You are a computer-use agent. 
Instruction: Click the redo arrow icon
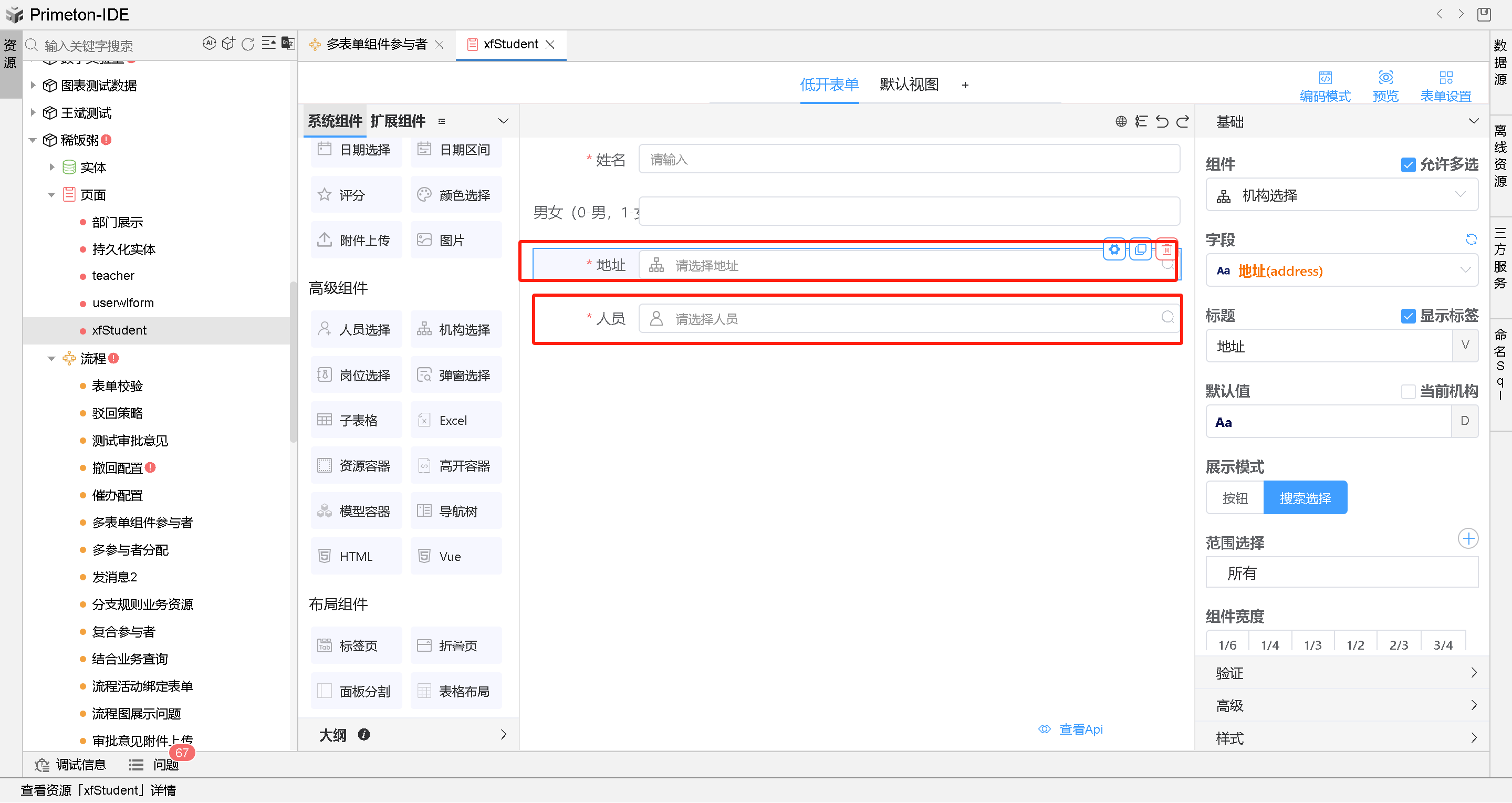click(1183, 121)
